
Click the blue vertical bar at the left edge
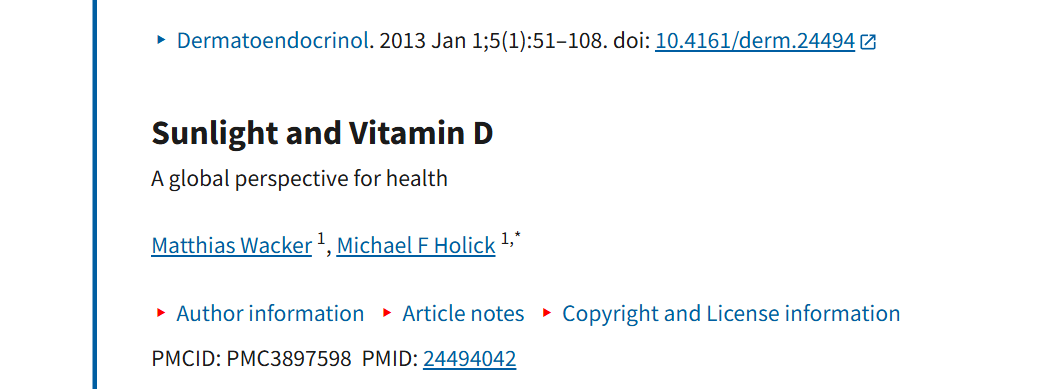(95, 194)
